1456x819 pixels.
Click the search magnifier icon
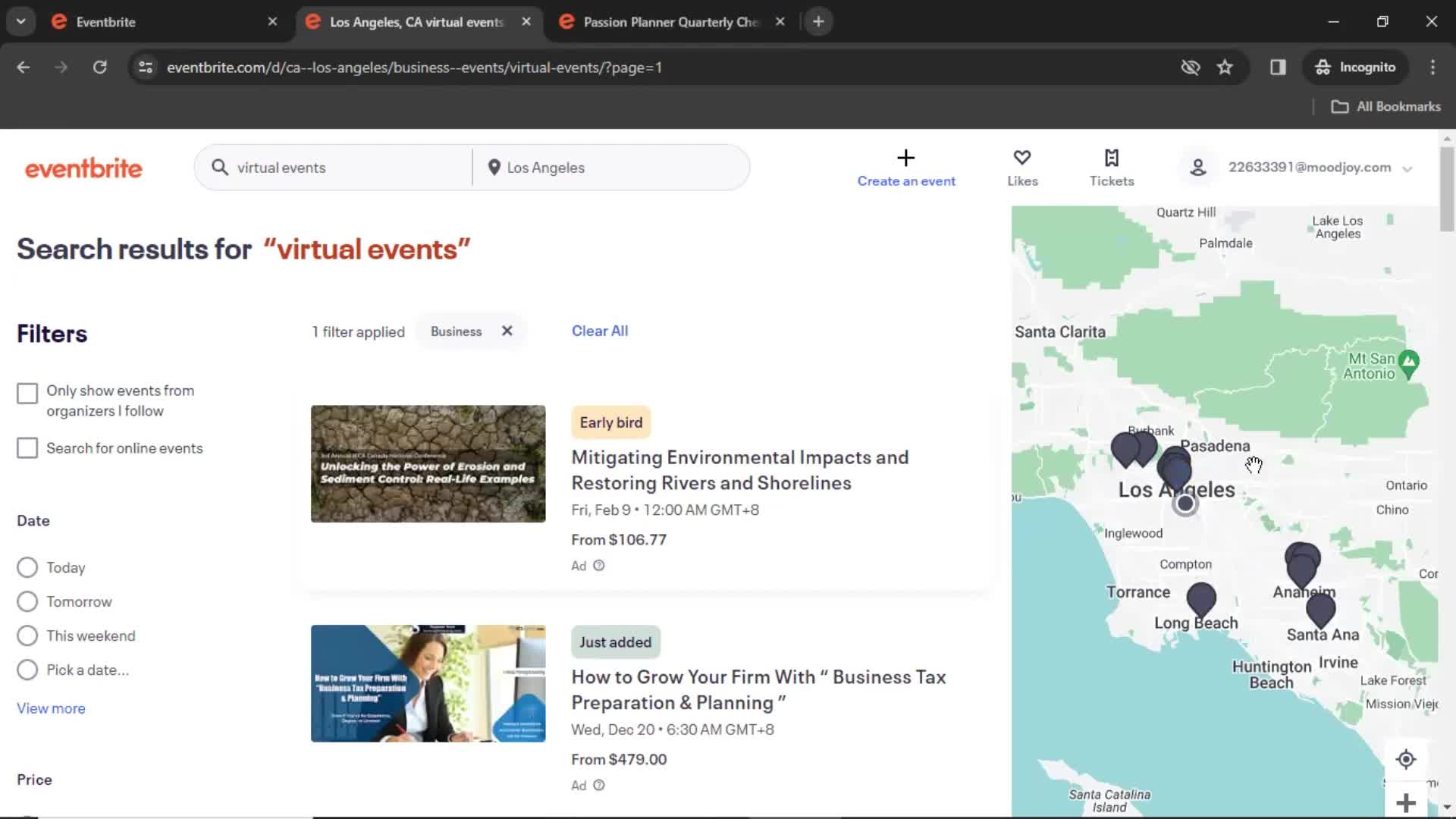click(x=220, y=167)
